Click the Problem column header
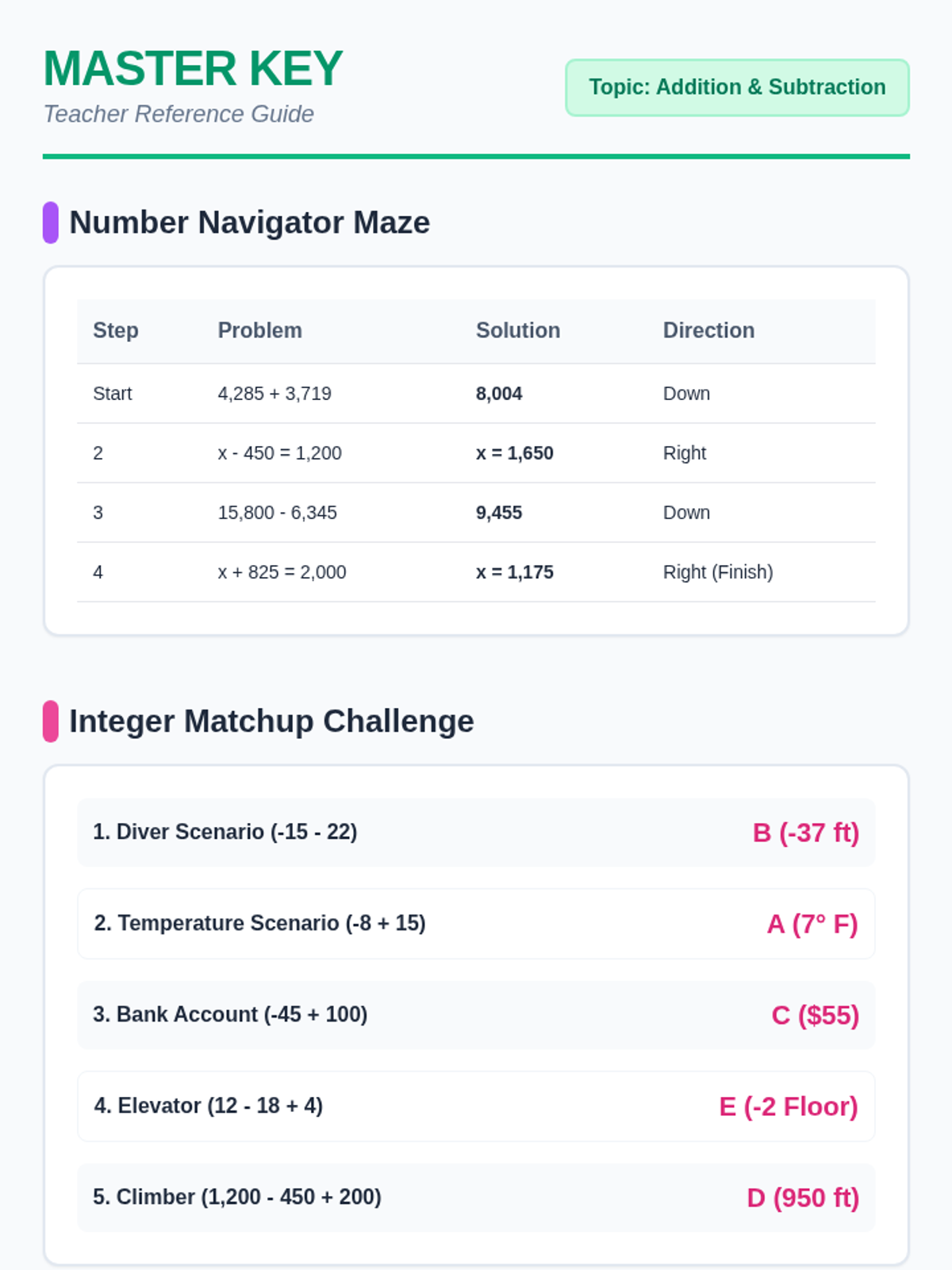This screenshot has height=1270, width=952. (260, 330)
